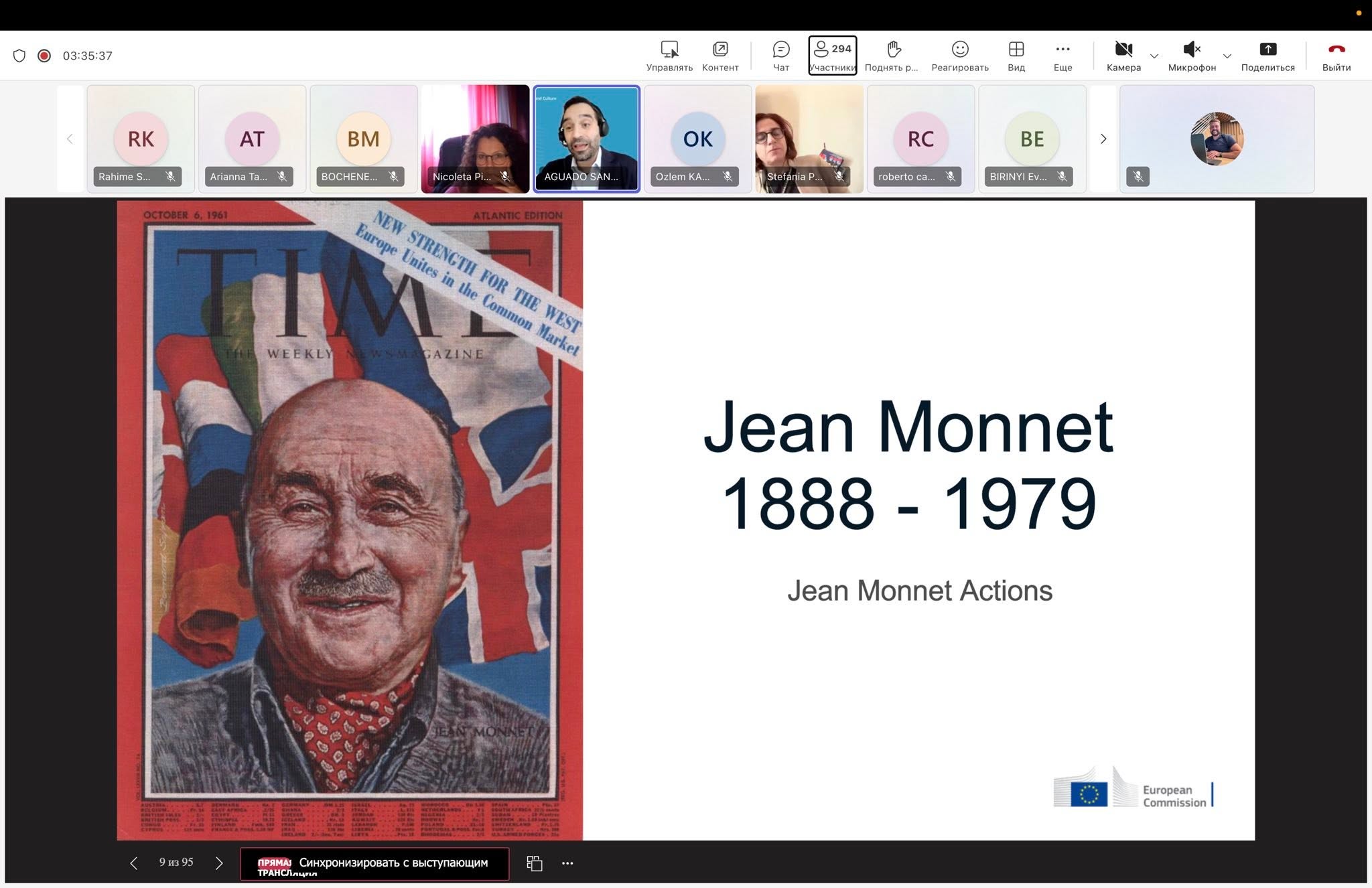Click Синхронизировать с выступающим button
The image size is (1372, 888).
(x=374, y=864)
